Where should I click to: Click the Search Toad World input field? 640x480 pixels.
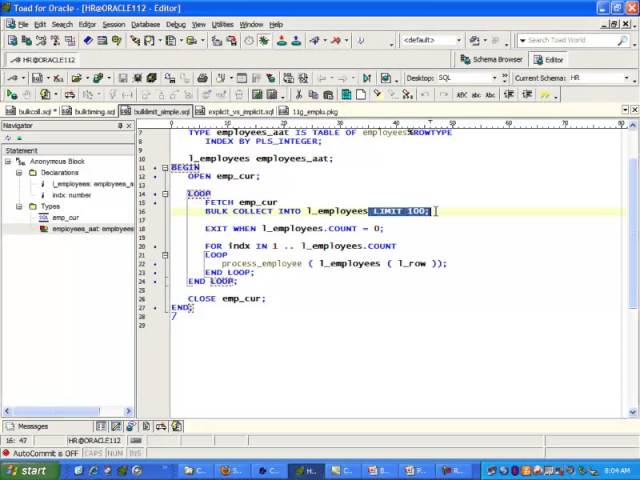coord(570,40)
